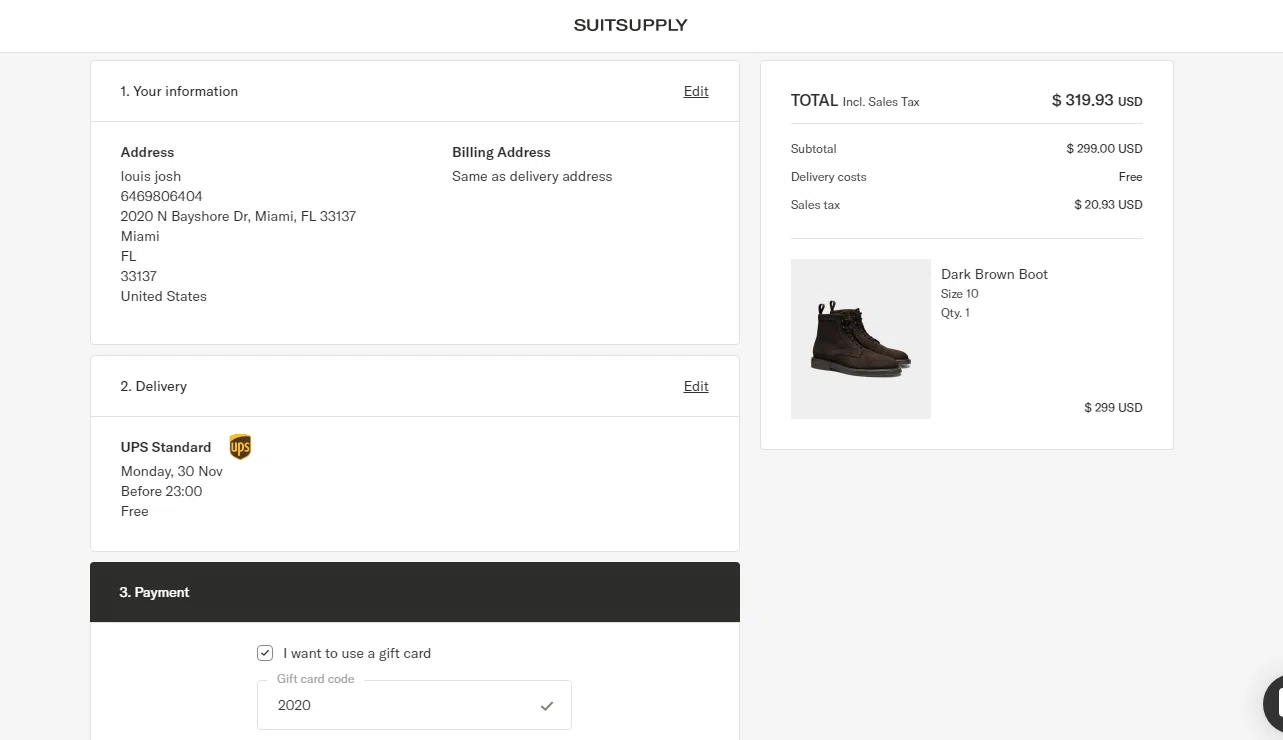Click the UPS logo icon
This screenshot has width=1283, height=740.
coord(240,447)
